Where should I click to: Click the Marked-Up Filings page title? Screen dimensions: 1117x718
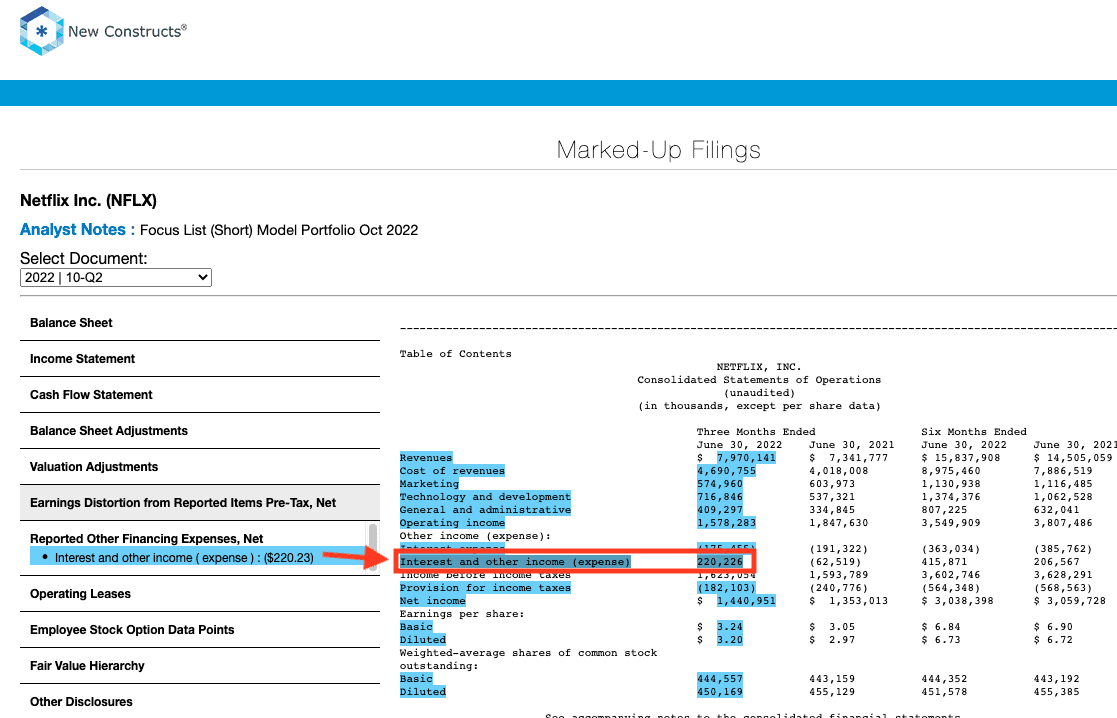tap(658, 150)
